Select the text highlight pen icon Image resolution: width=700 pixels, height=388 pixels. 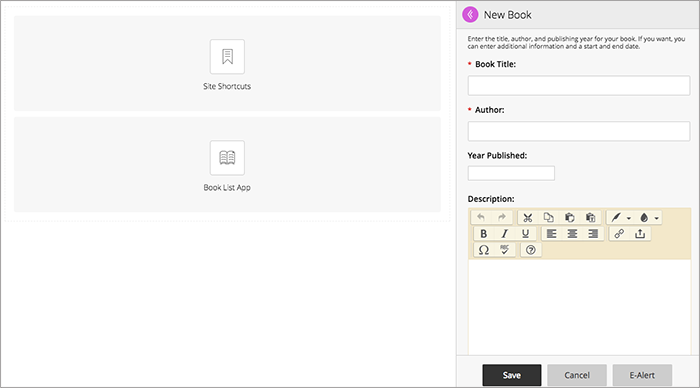coord(616,217)
